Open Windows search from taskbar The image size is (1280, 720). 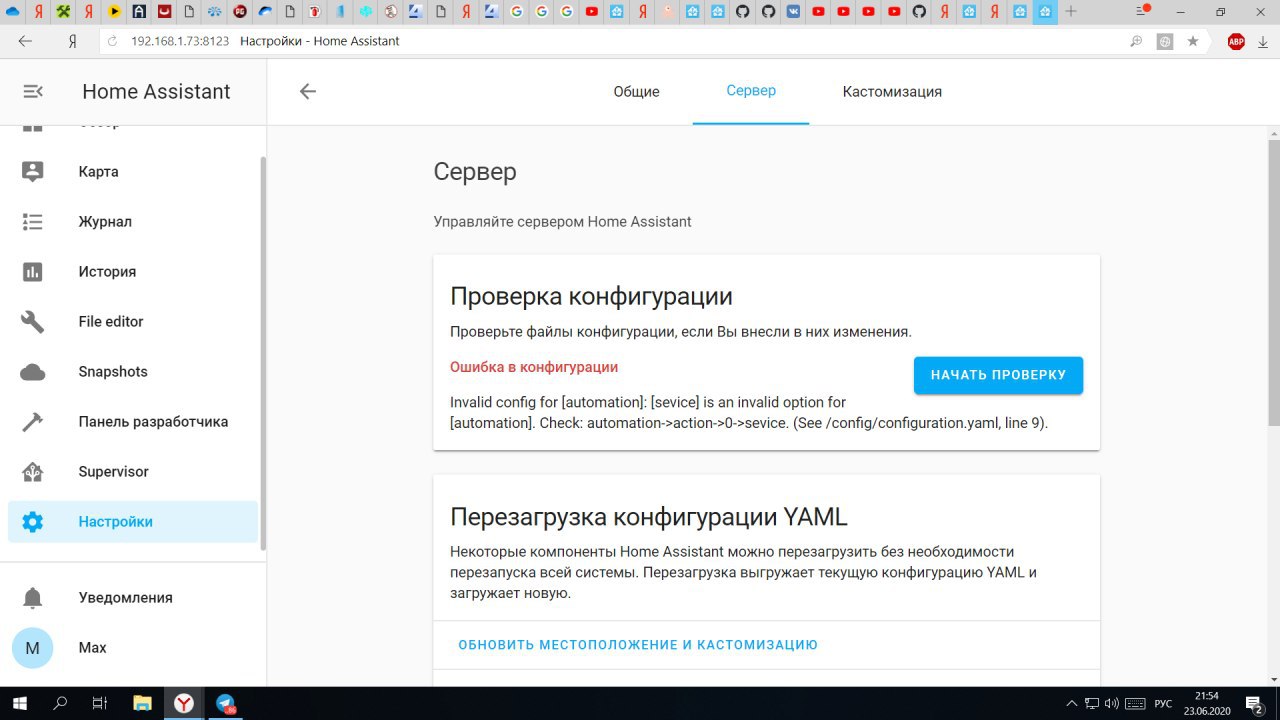pos(60,703)
